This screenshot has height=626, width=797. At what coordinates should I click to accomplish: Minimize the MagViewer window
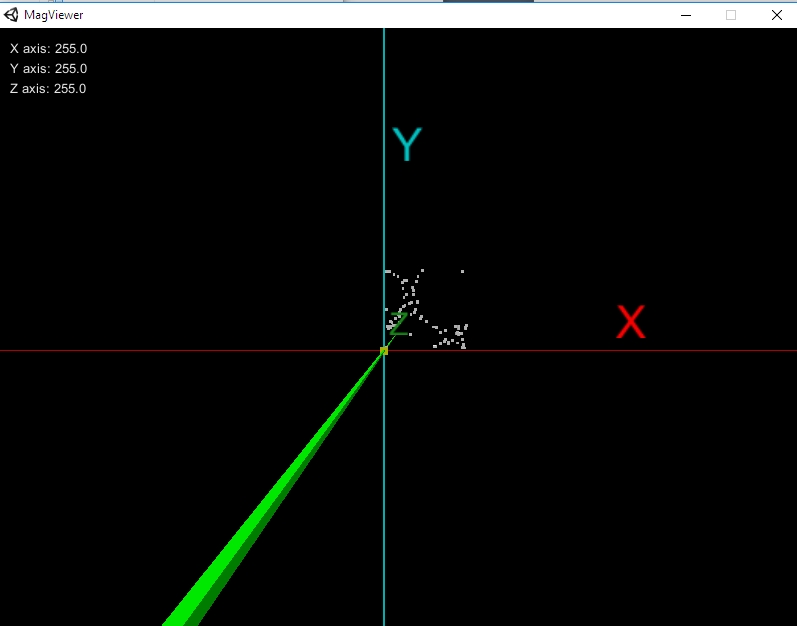pos(686,15)
